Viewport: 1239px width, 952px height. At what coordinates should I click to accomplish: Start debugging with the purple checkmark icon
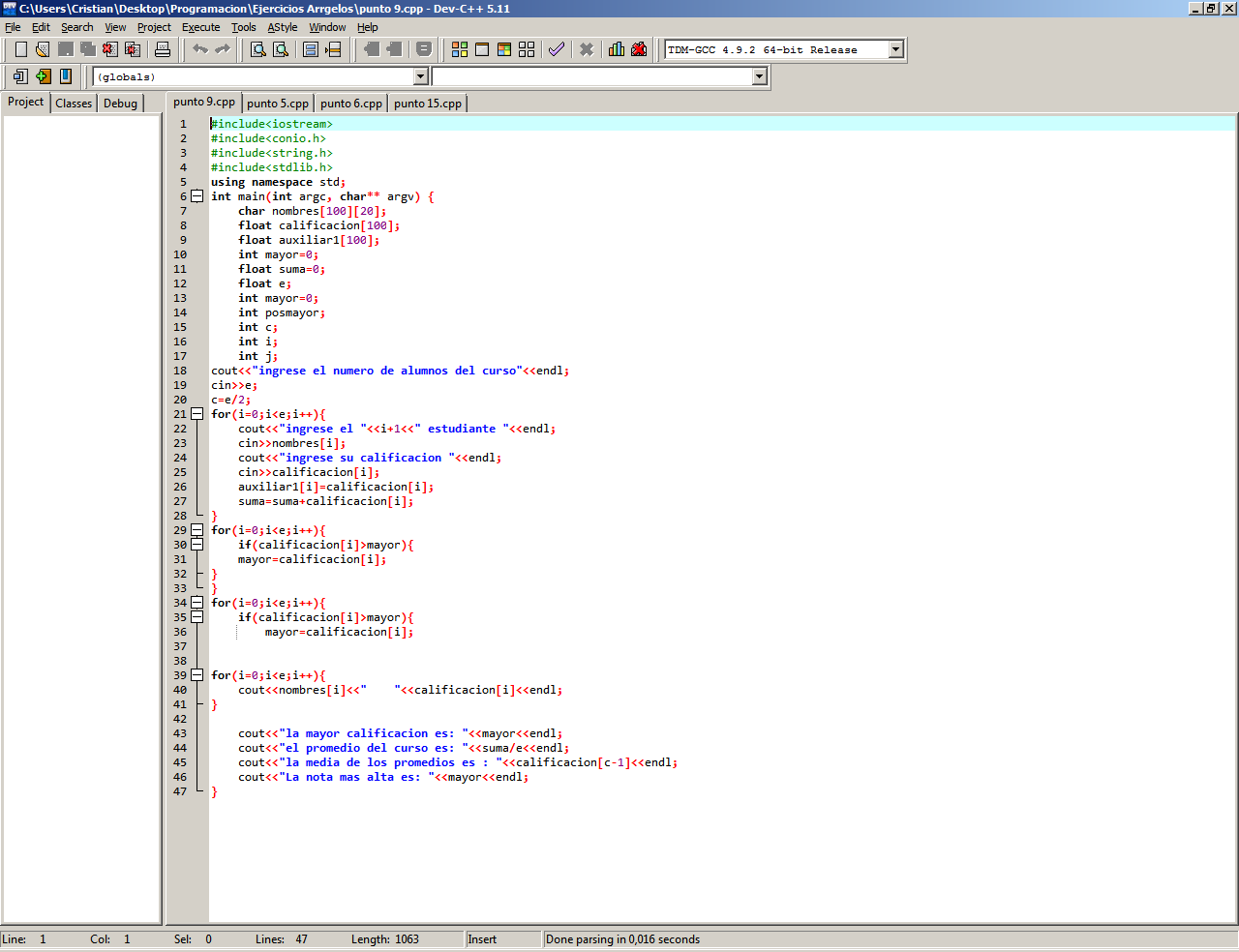click(557, 49)
